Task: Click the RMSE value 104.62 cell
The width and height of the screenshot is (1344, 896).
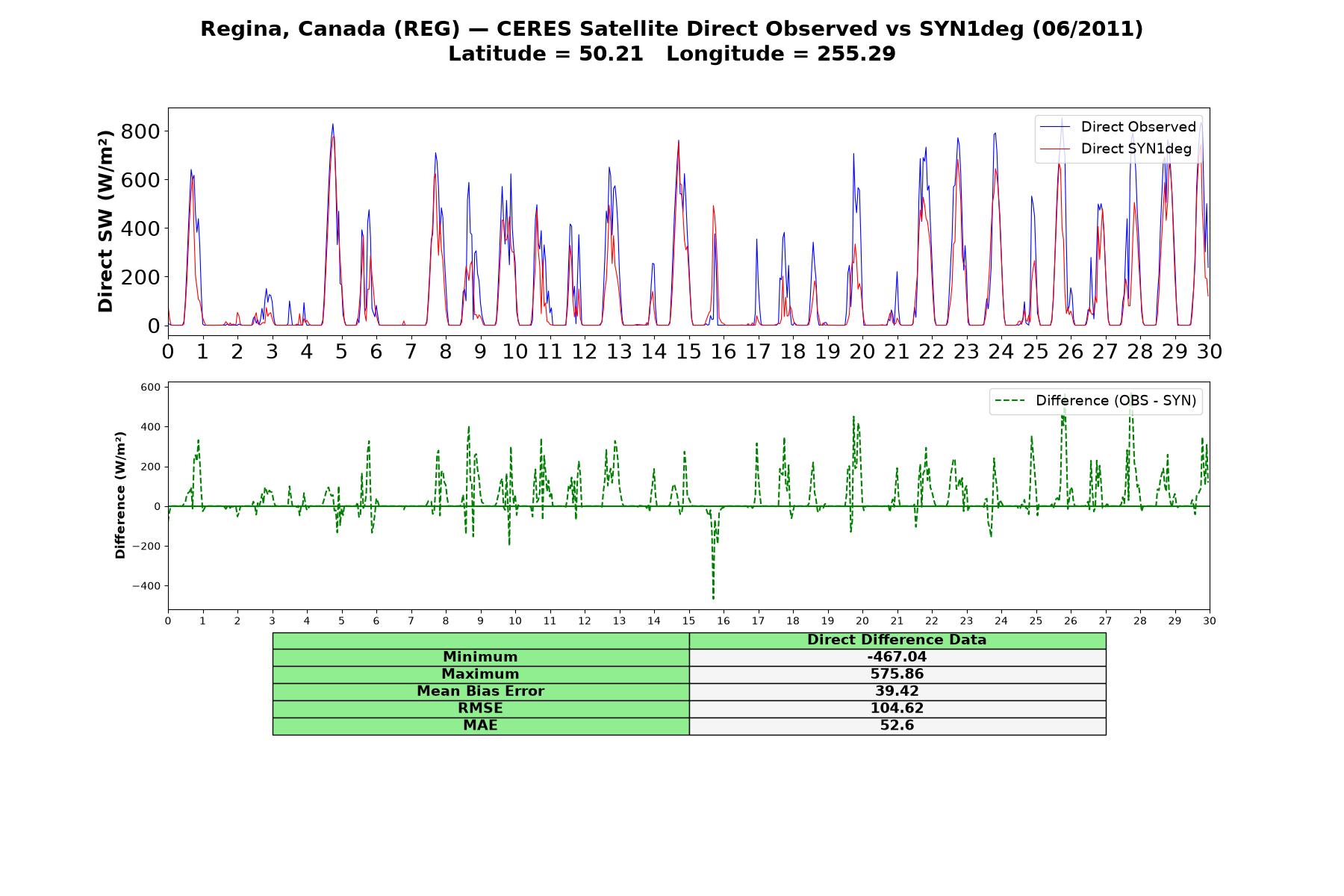Action: tap(897, 709)
